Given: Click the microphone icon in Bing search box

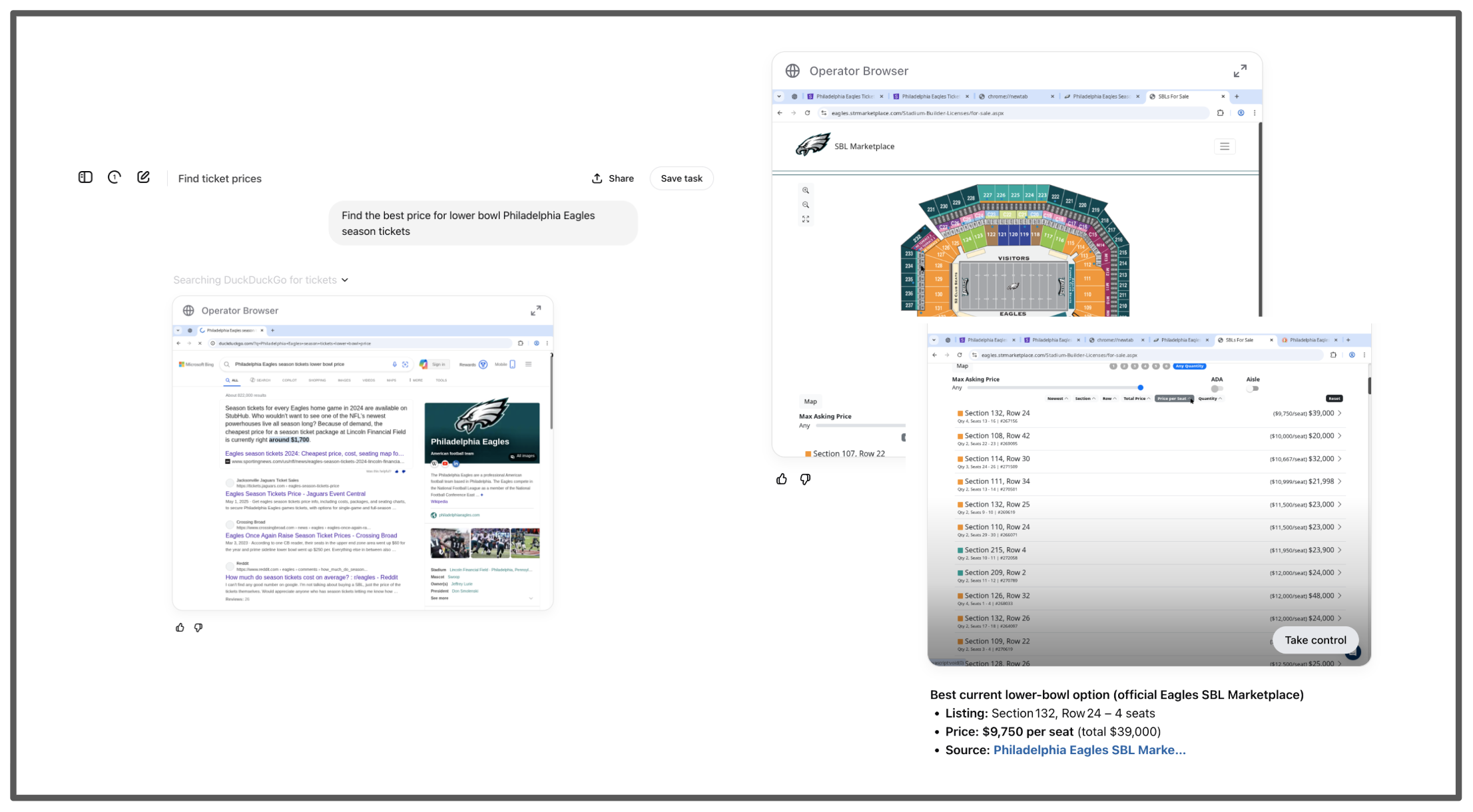Looking at the screenshot, I should tap(394, 364).
